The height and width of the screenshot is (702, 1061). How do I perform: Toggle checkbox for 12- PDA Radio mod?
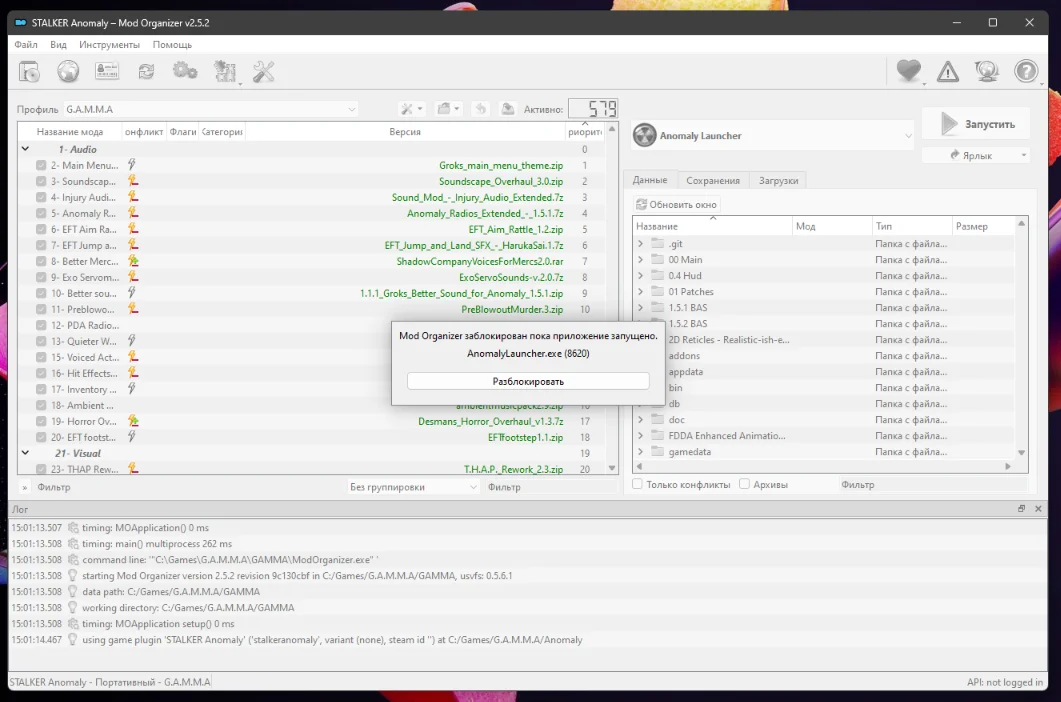pos(41,325)
